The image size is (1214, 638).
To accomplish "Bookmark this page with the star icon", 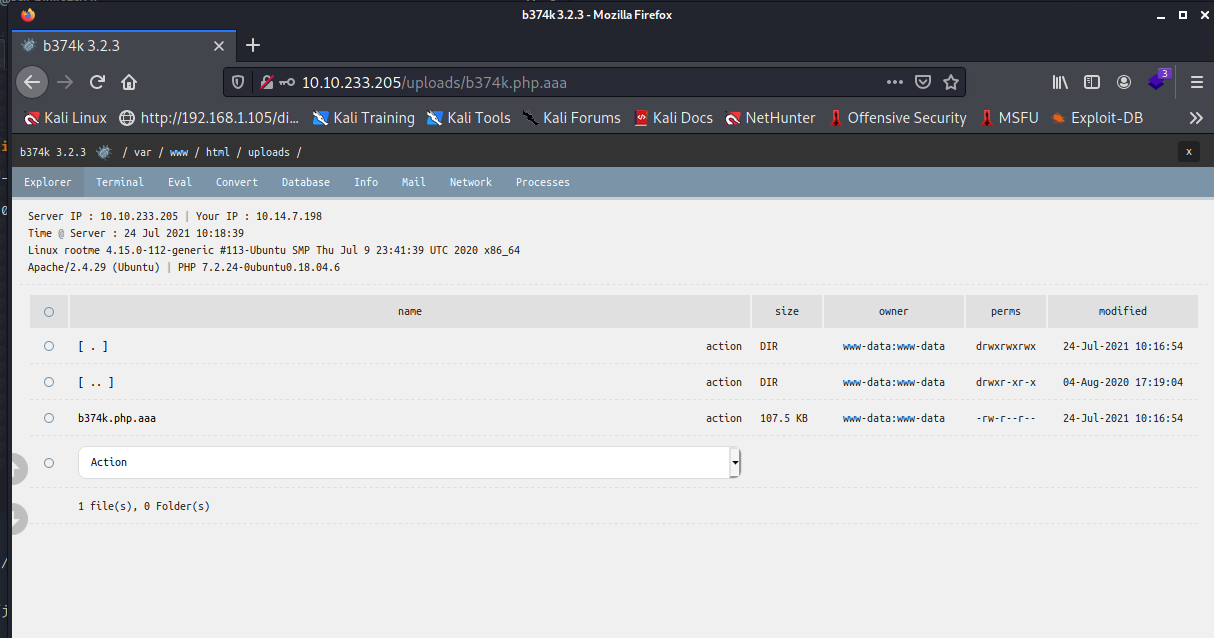I will (x=951, y=82).
